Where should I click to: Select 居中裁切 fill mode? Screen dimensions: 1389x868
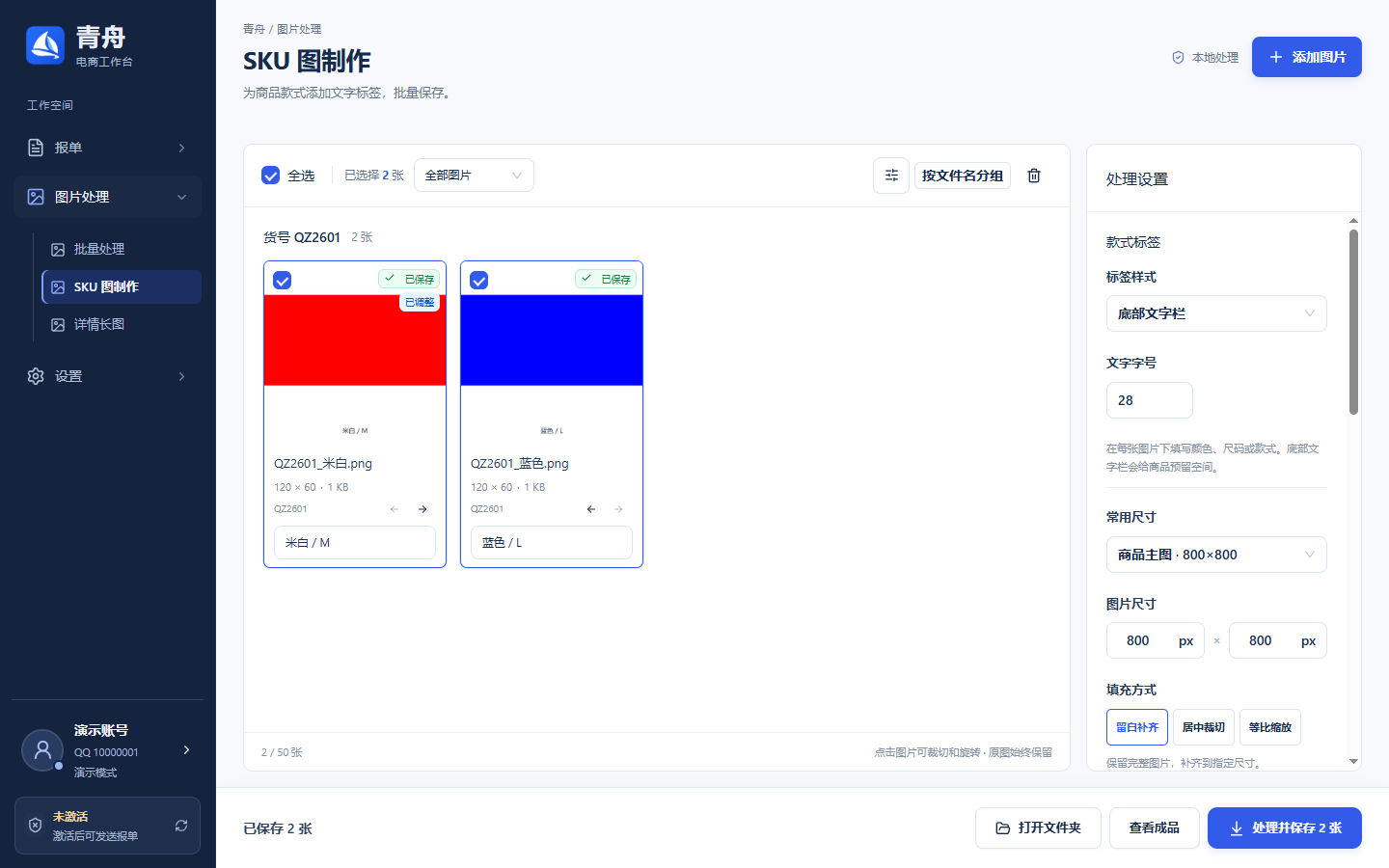tap(1204, 727)
